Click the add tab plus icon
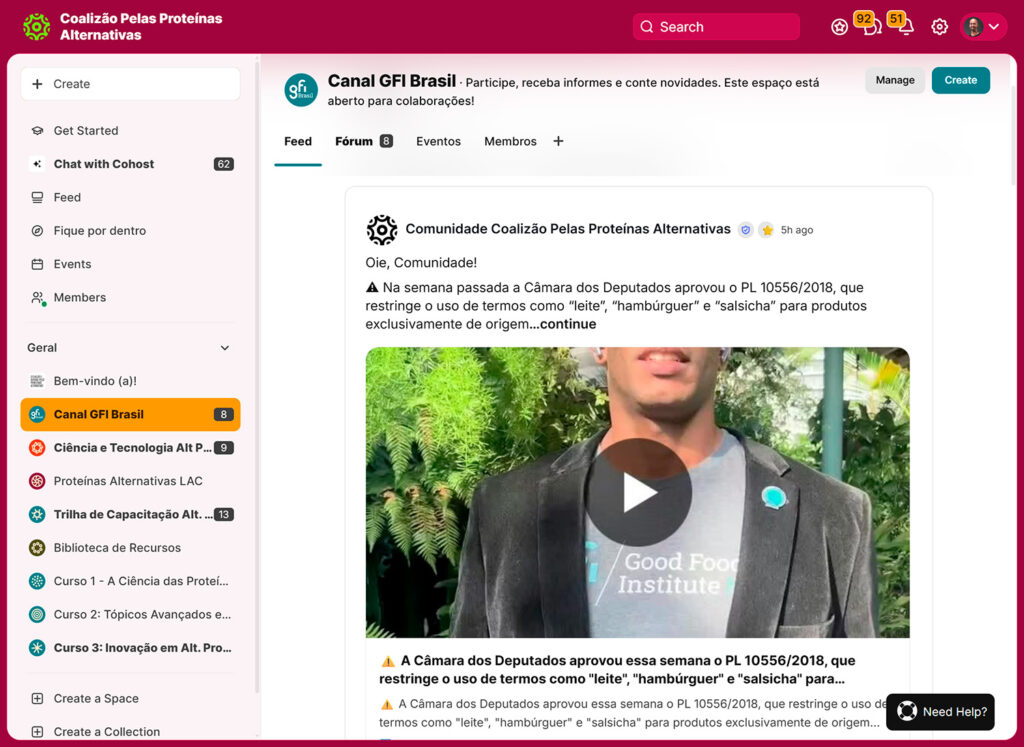1024x747 pixels. coord(558,141)
